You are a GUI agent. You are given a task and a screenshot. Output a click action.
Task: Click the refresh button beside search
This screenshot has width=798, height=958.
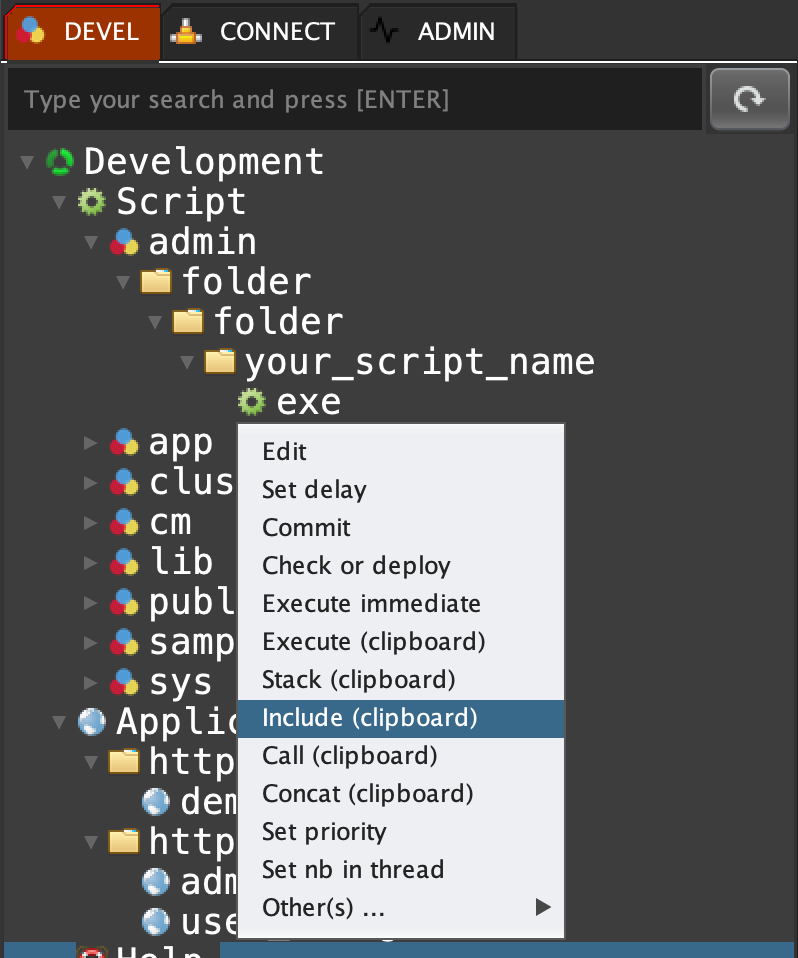point(749,100)
